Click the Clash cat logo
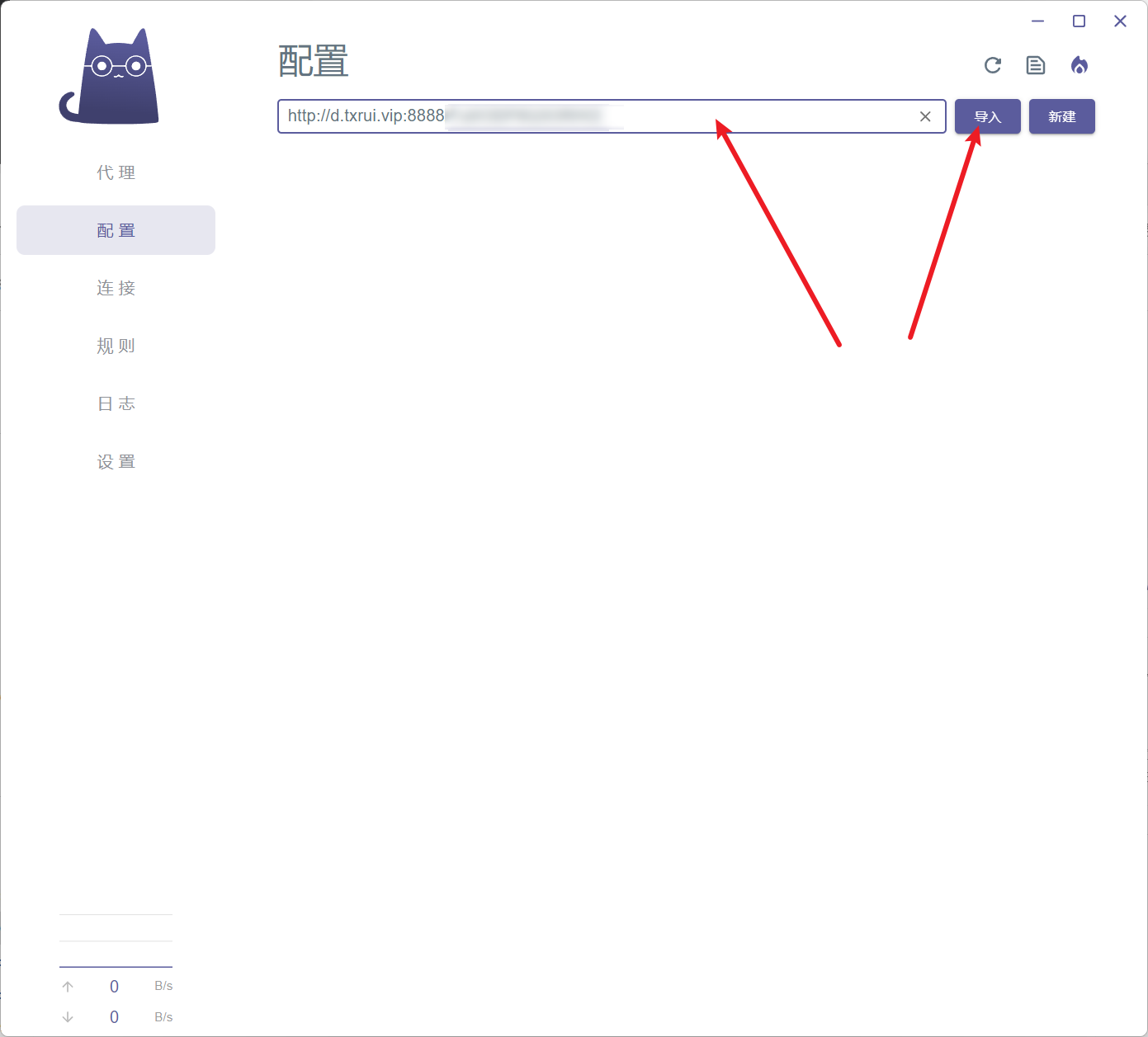The image size is (1148, 1037). (110, 78)
